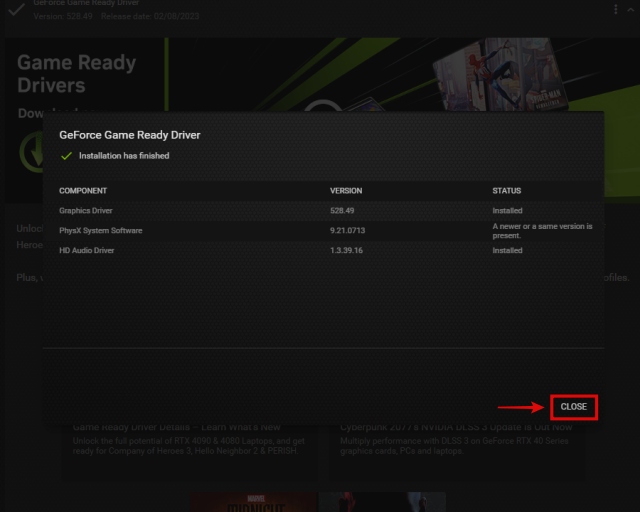Click the STATUS column header
640x512 pixels.
click(x=506, y=190)
